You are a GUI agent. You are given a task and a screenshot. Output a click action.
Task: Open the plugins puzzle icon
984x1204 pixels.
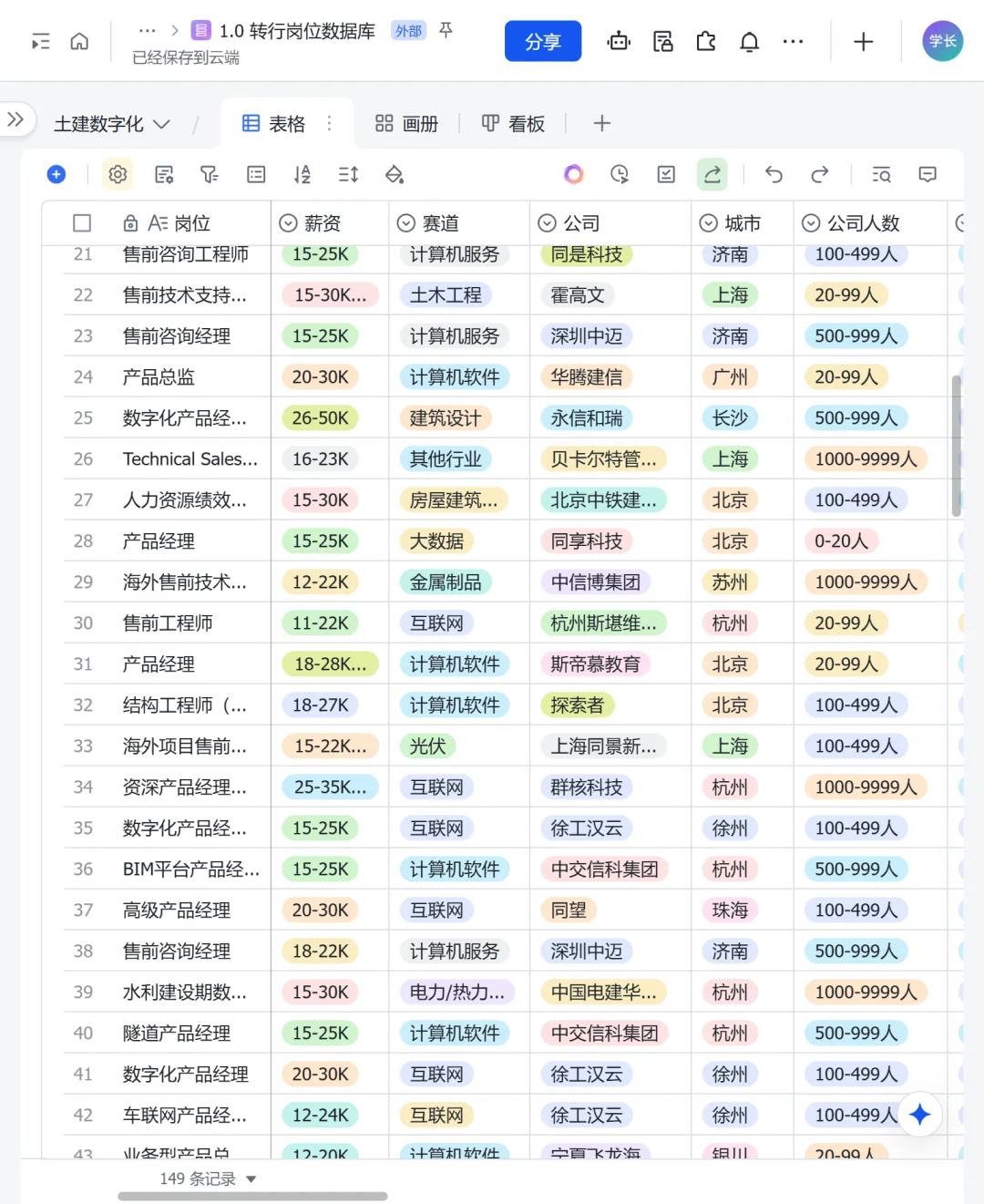tap(706, 41)
